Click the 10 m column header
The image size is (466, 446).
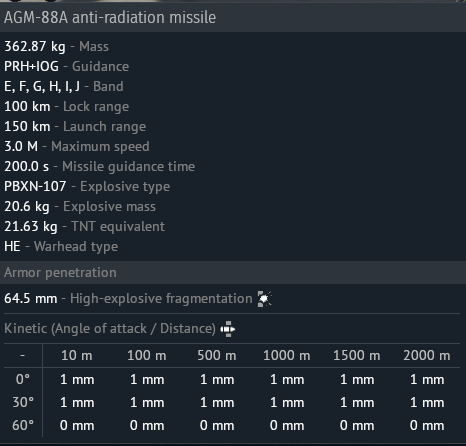tap(77, 356)
